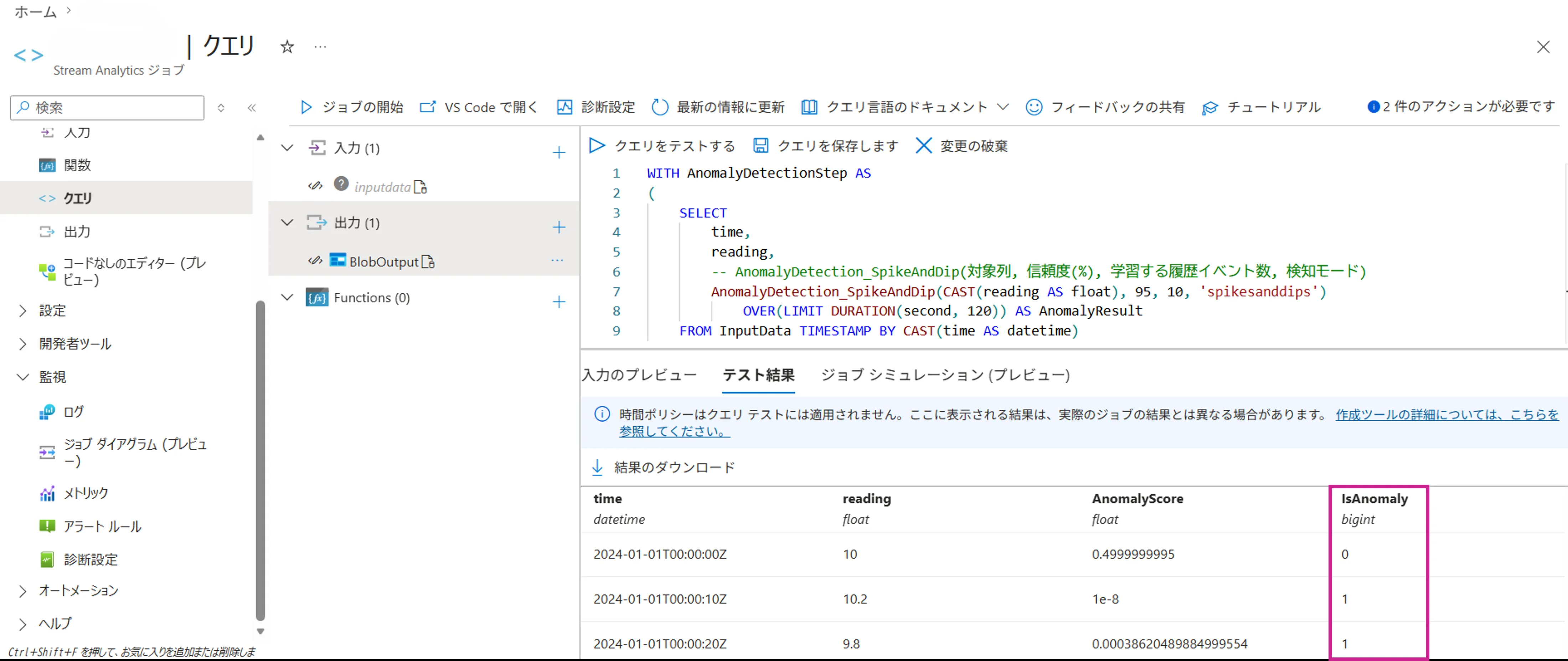Select クエリ in the sidebar
The height and width of the screenshot is (661, 1568).
coord(126,198)
